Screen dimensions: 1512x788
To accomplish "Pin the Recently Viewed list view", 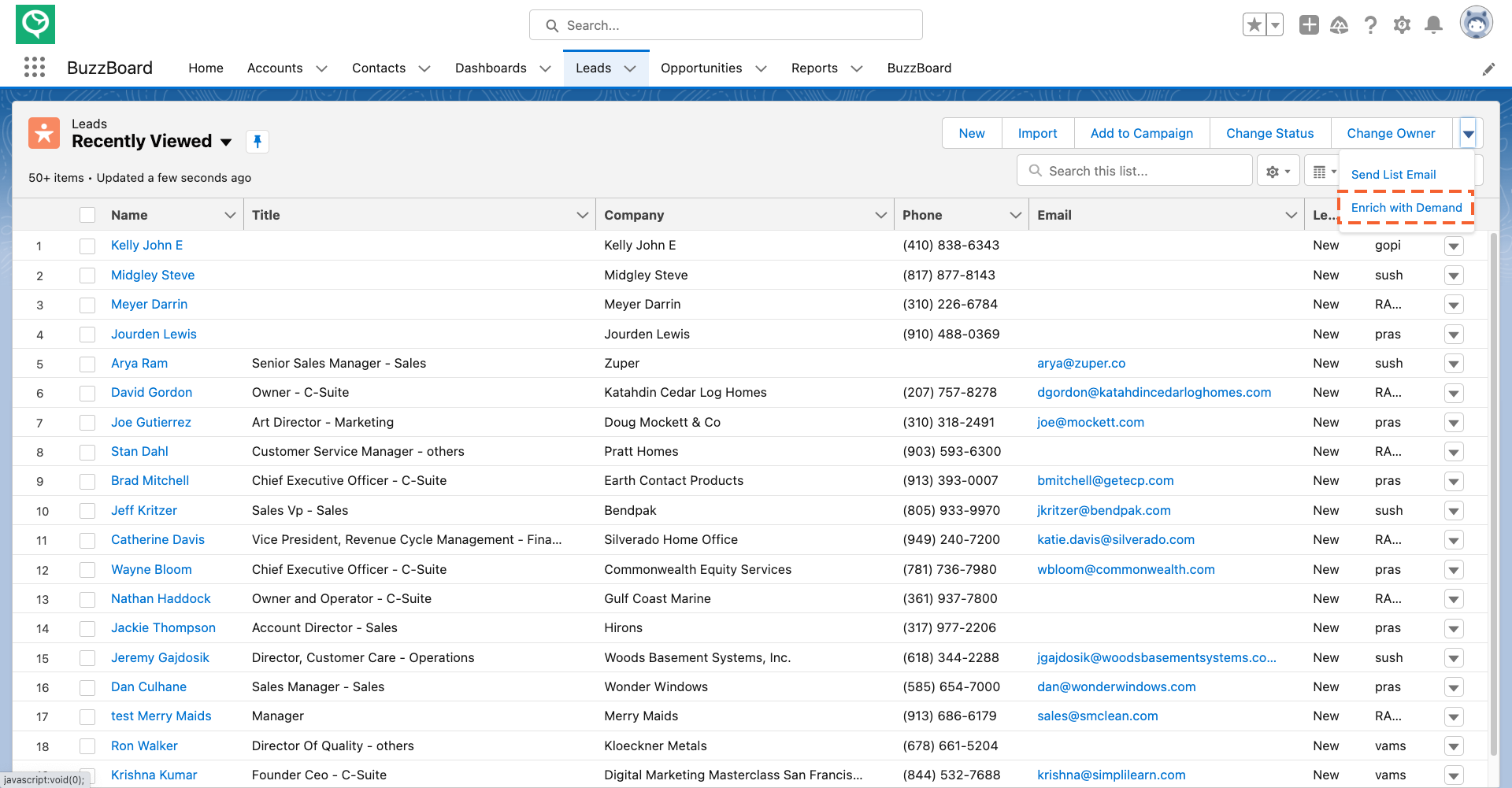I will click(x=258, y=142).
